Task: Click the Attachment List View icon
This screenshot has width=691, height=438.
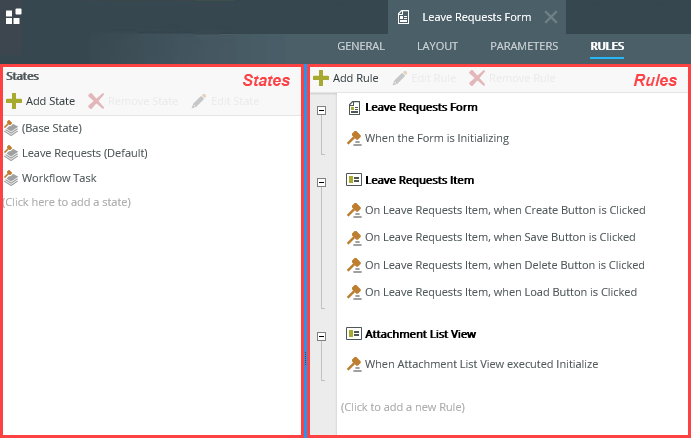Action: (354, 334)
